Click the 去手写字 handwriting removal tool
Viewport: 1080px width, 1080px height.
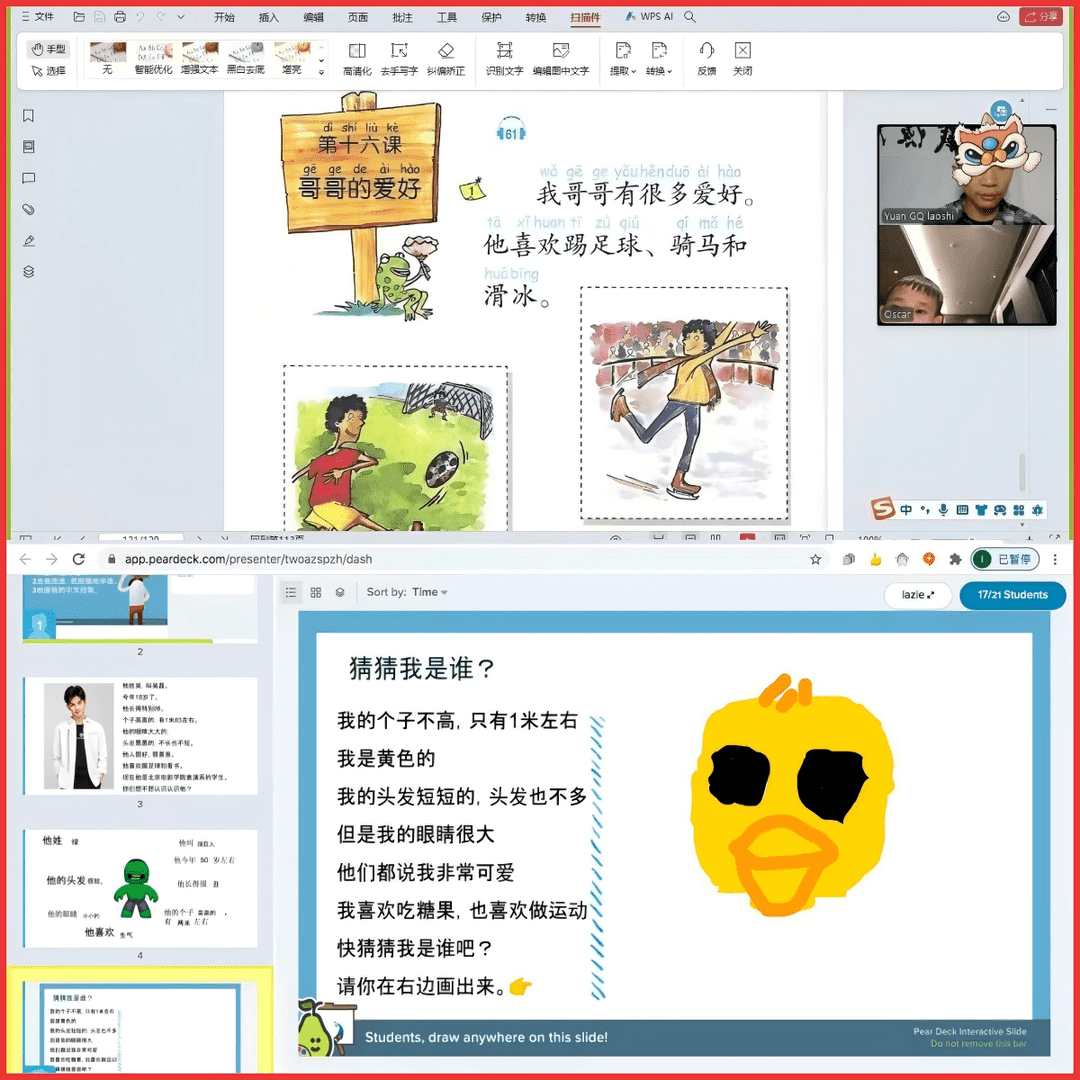(x=399, y=59)
